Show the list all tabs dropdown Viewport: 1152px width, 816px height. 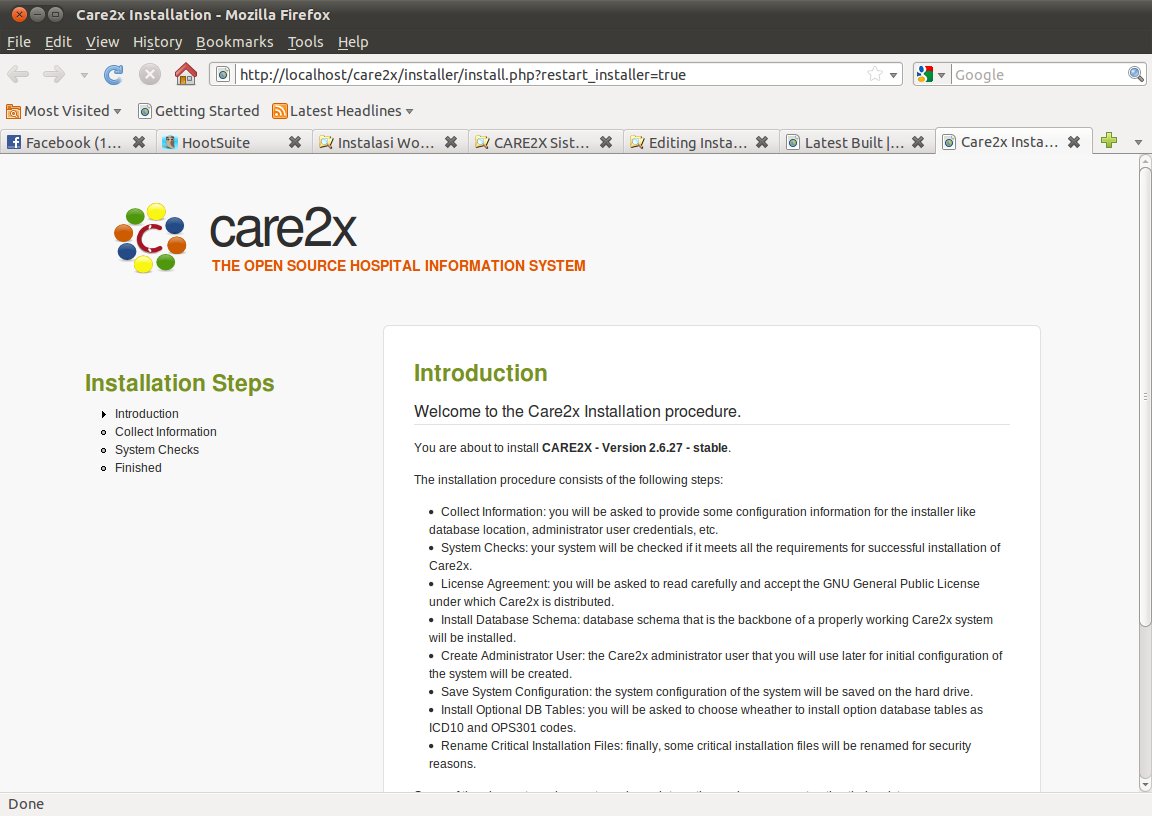coord(1138,142)
